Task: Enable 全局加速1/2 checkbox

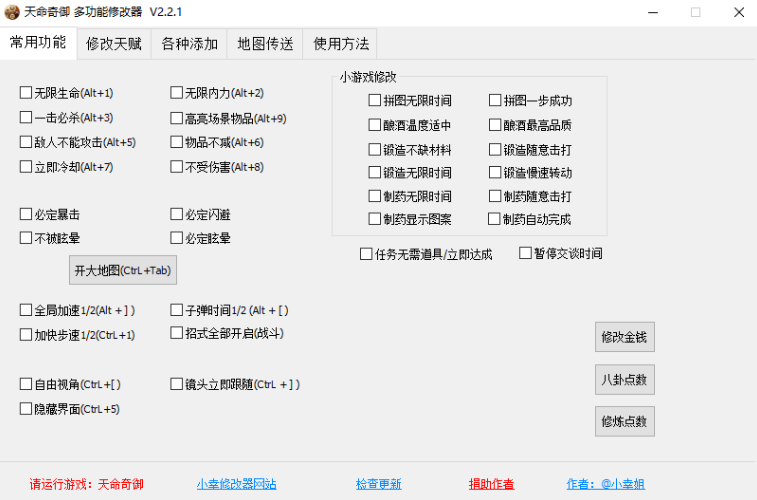Action: (26, 310)
